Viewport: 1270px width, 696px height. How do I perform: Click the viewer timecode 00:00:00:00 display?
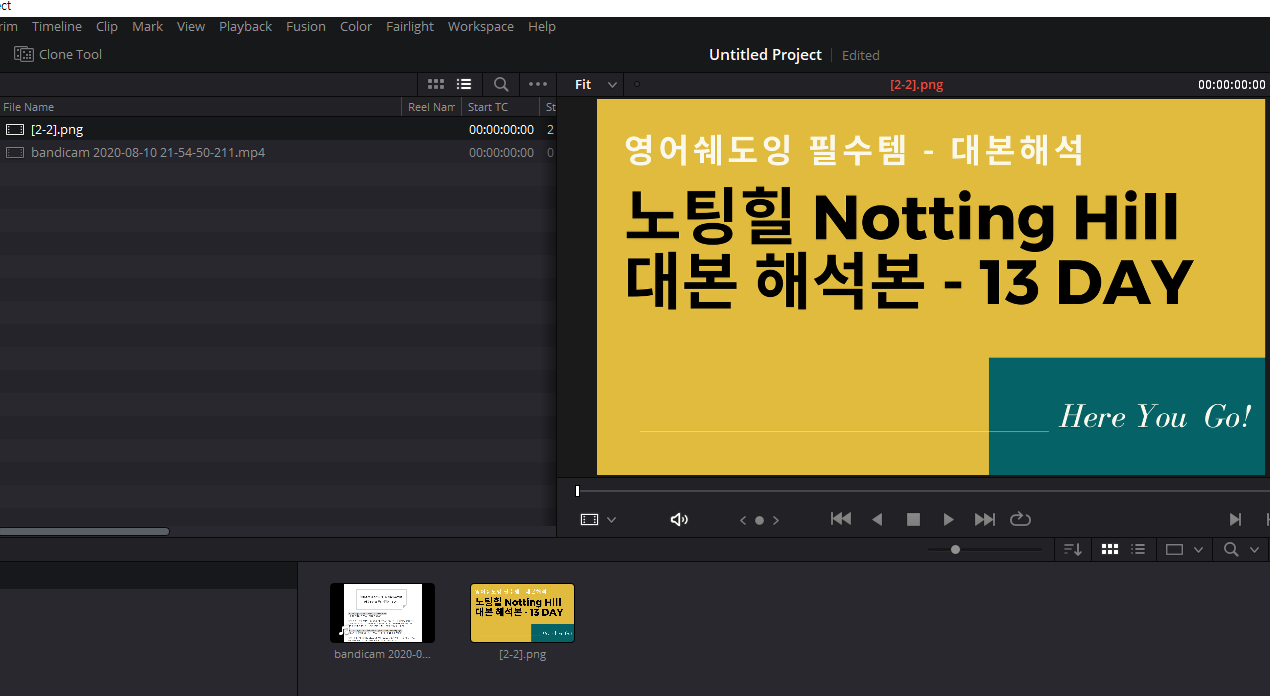pyautogui.click(x=1231, y=85)
